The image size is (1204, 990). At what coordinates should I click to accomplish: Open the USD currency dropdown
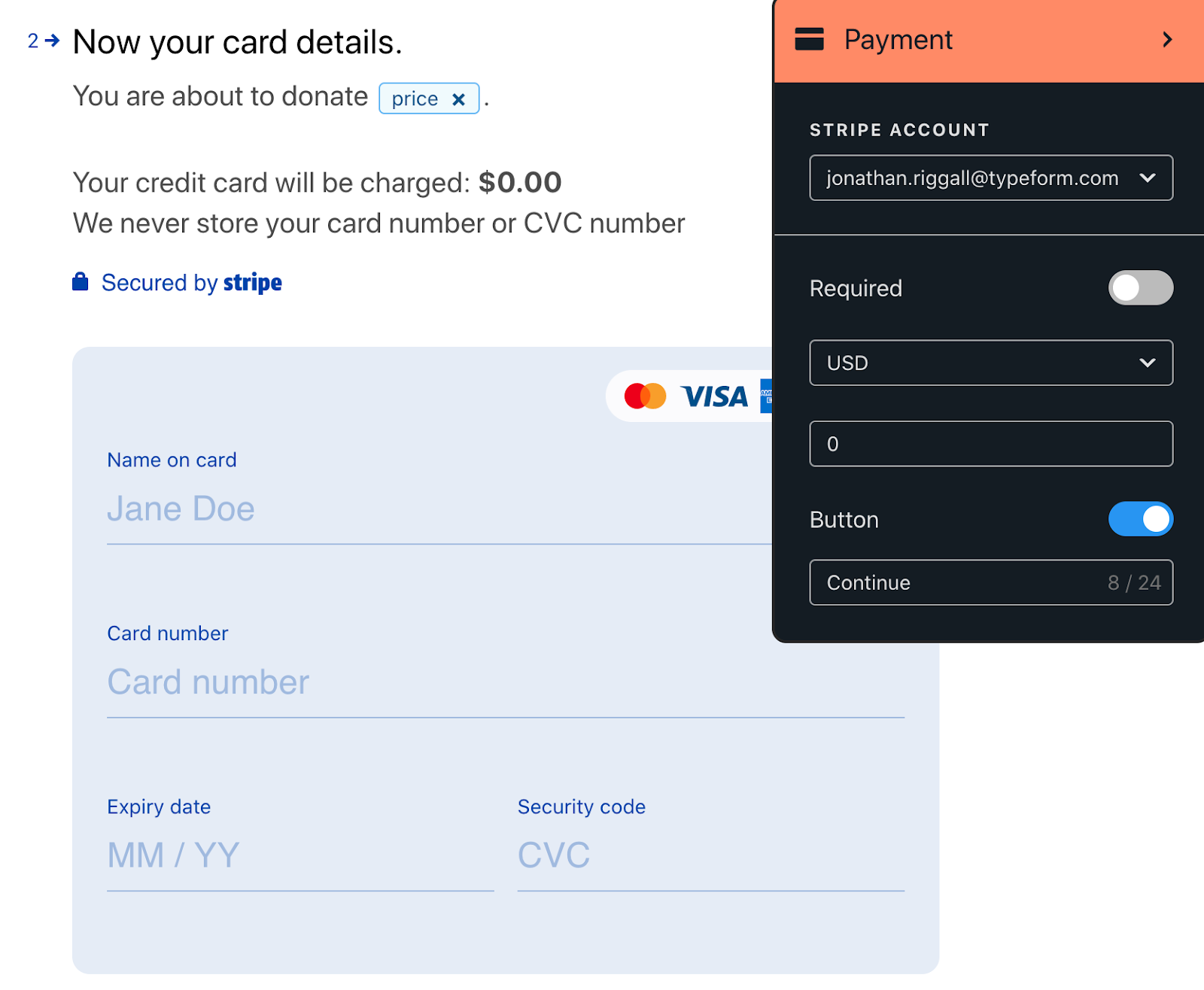tap(990, 363)
